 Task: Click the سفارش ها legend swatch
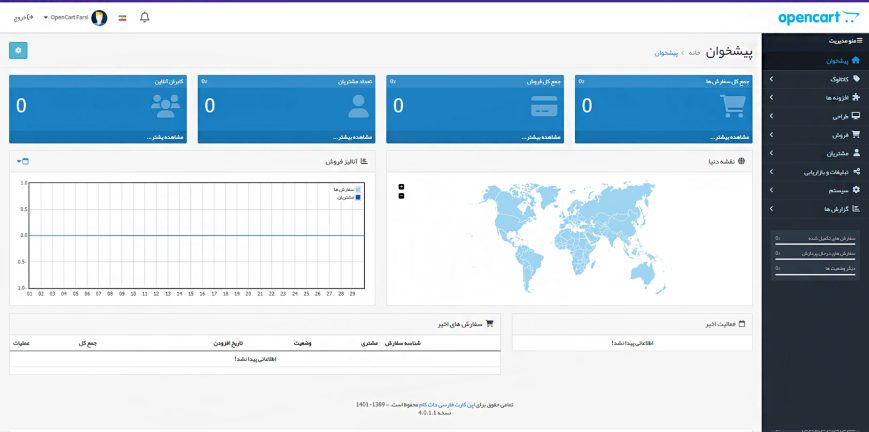[x=357, y=190]
